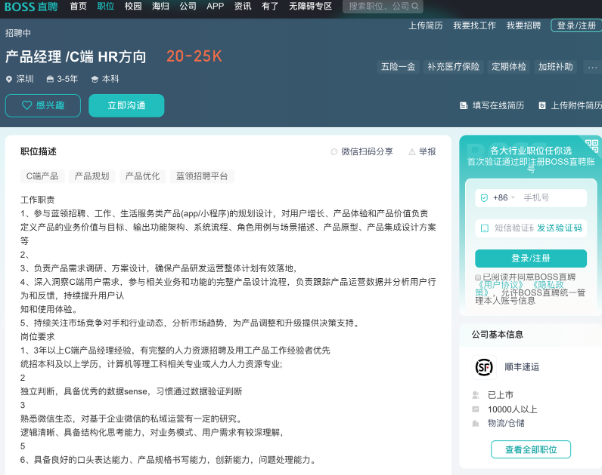Screen dimensions: 602x475
Task: Click the 发送验证码 link
Action: [559, 228]
